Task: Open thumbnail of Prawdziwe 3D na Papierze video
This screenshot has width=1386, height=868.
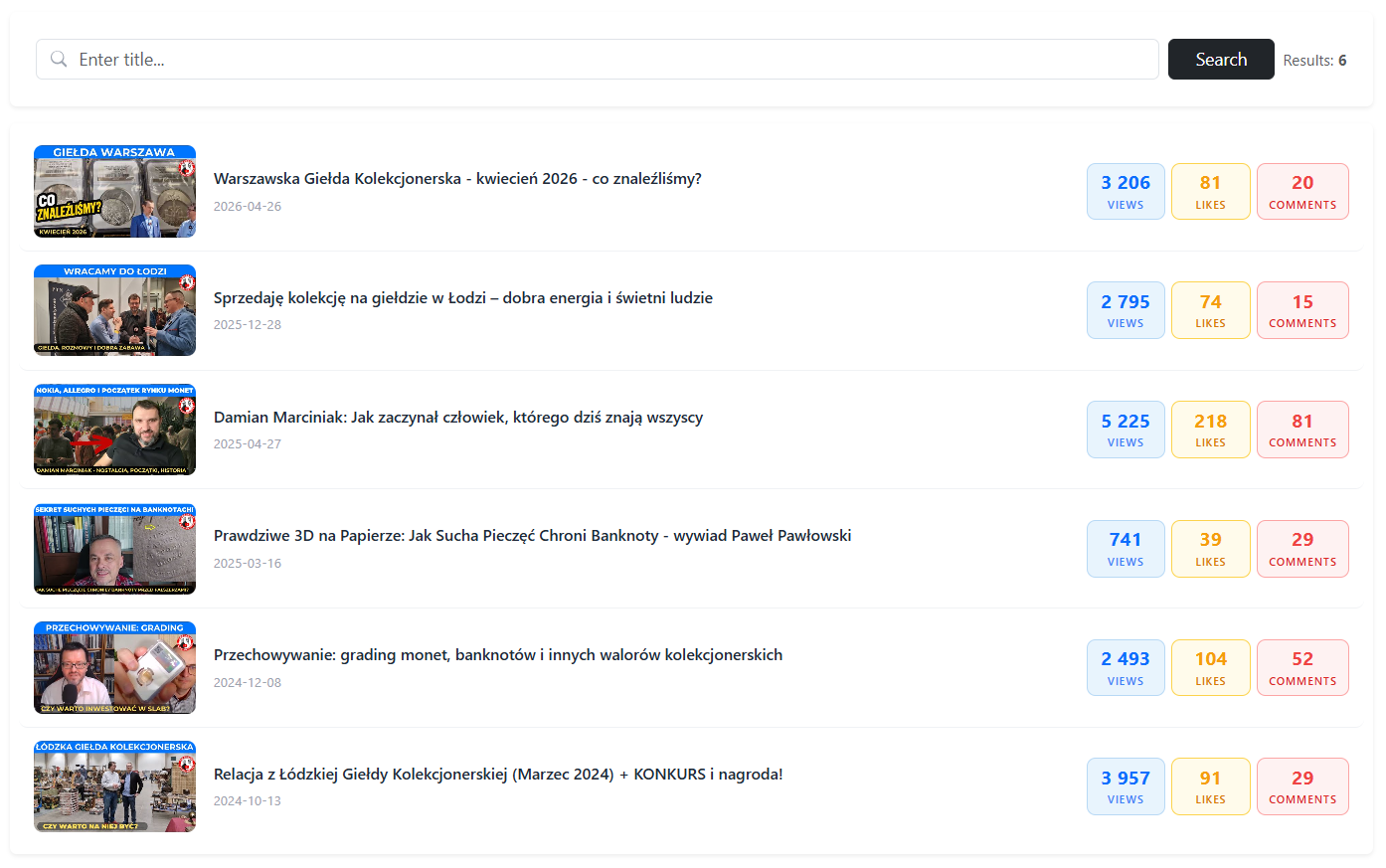Action: click(114, 549)
